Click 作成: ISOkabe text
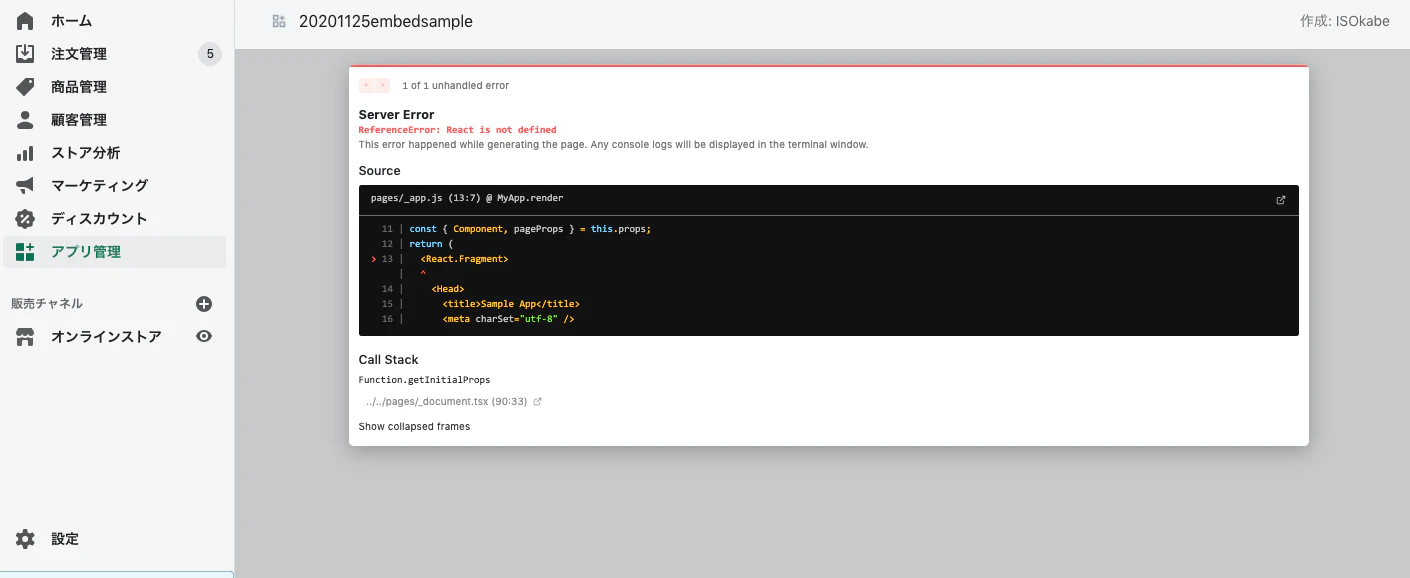 point(1345,21)
